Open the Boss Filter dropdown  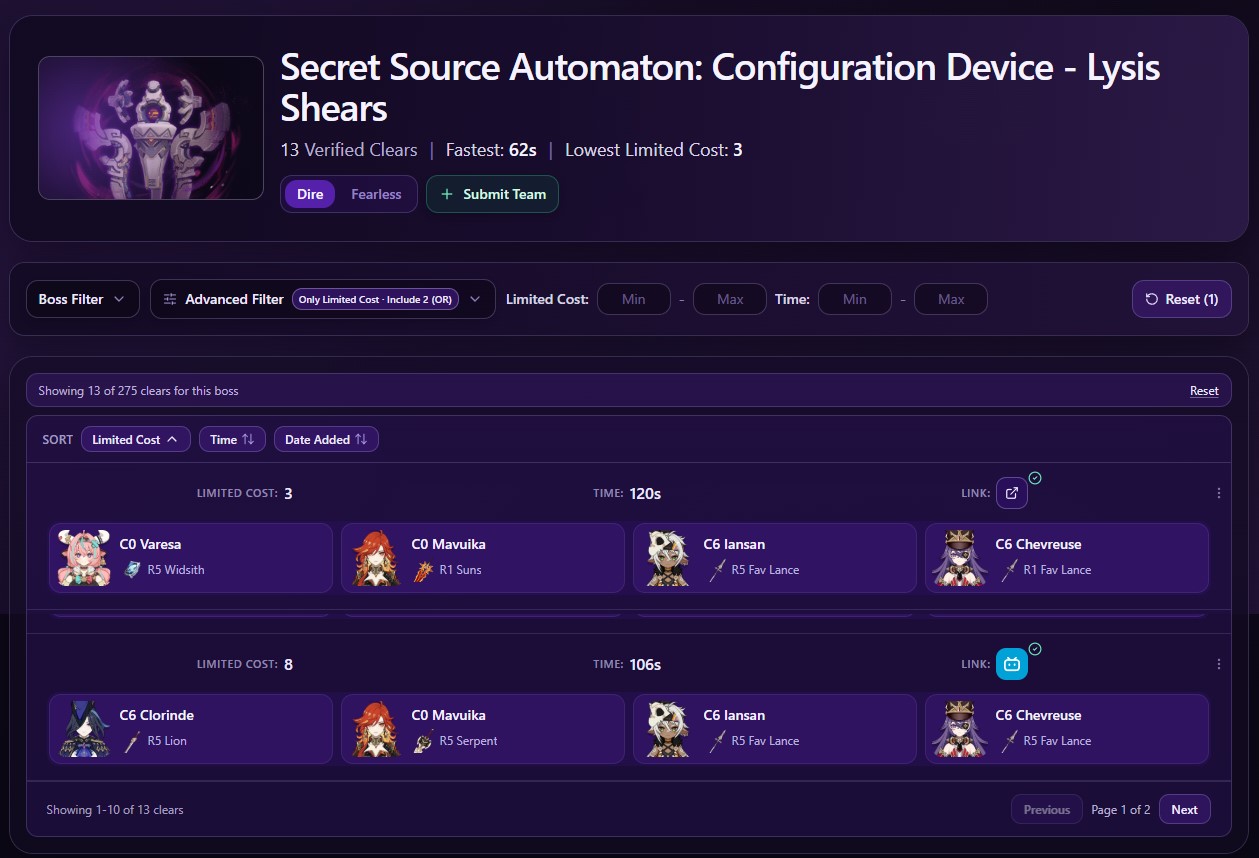tap(82, 299)
